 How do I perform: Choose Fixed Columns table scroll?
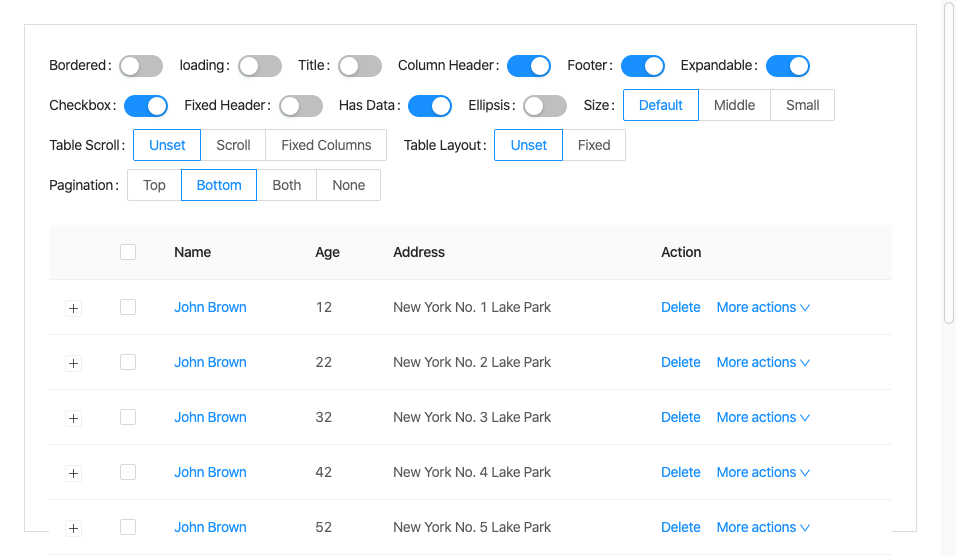coord(326,145)
